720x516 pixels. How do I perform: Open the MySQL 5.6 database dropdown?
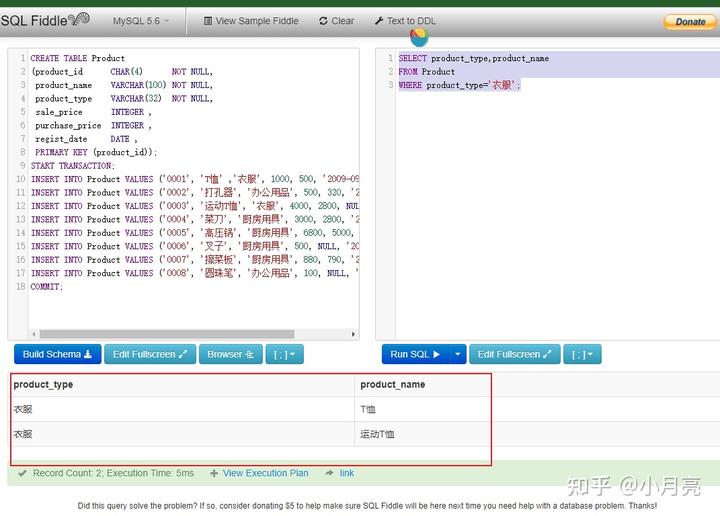click(141, 21)
